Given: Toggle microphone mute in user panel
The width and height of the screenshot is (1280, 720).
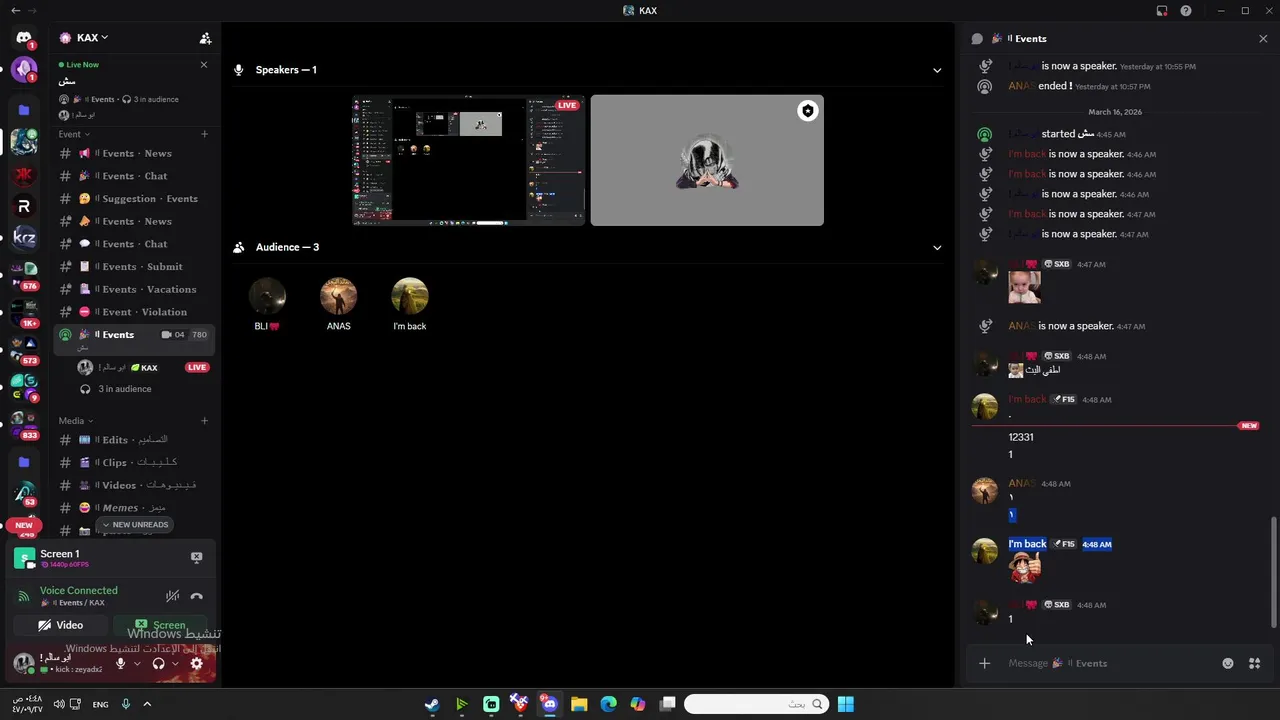Looking at the screenshot, I should (x=120, y=663).
